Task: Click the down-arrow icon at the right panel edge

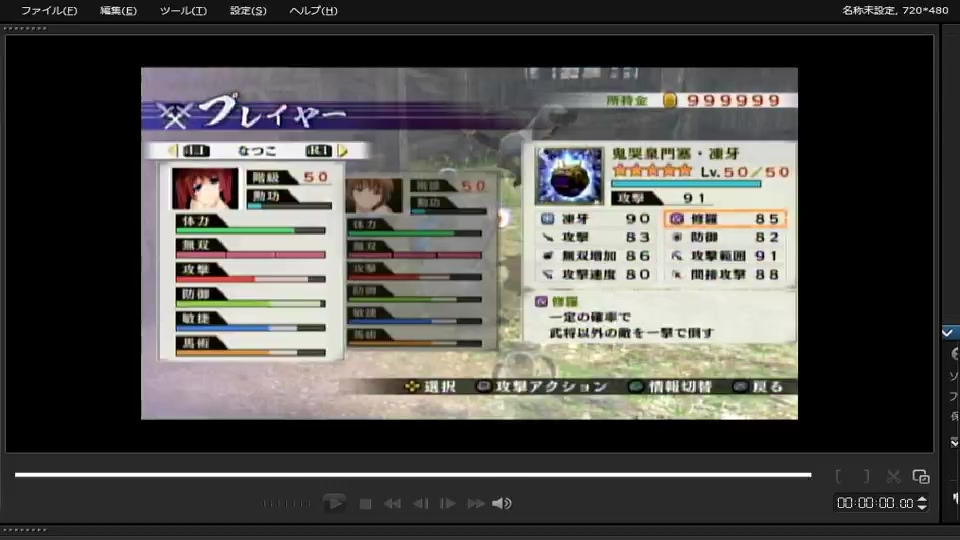Action: click(954, 442)
